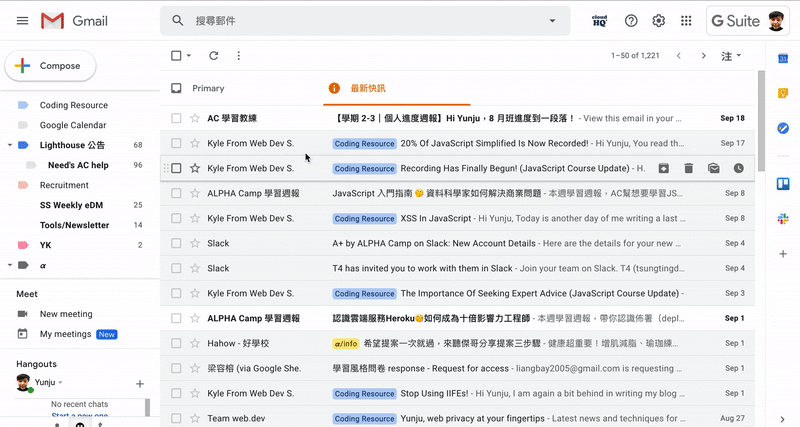
Task: Collapse the Lighthouse 公告 label tree
Action: (10, 145)
